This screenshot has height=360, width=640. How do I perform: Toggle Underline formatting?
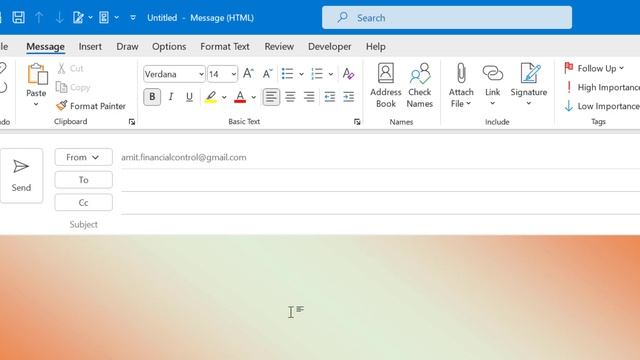click(x=189, y=97)
